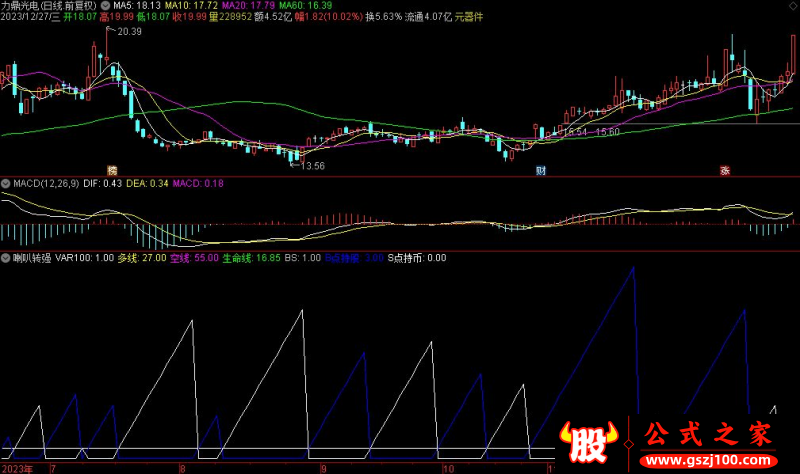Click the 财 event marker icon
This screenshot has height=474, width=800.
[x=541, y=170]
